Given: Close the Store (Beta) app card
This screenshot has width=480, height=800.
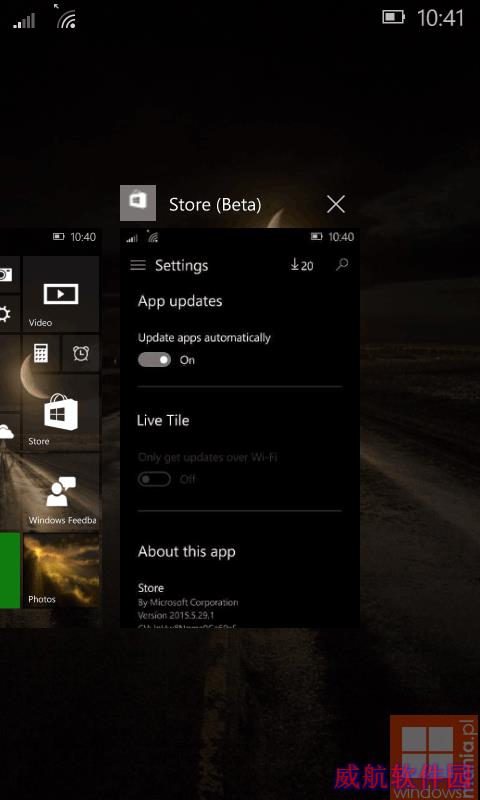Looking at the screenshot, I should pos(336,204).
